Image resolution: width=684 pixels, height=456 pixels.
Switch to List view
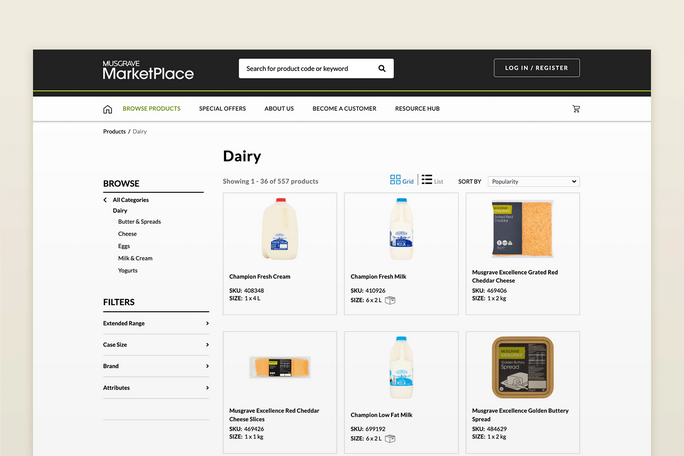[x=433, y=181]
